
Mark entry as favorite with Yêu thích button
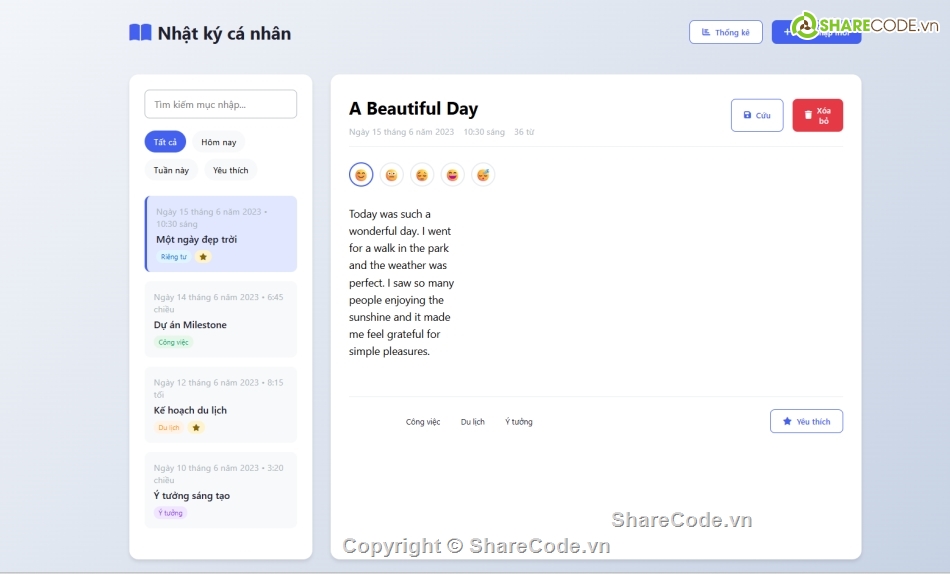point(806,421)
